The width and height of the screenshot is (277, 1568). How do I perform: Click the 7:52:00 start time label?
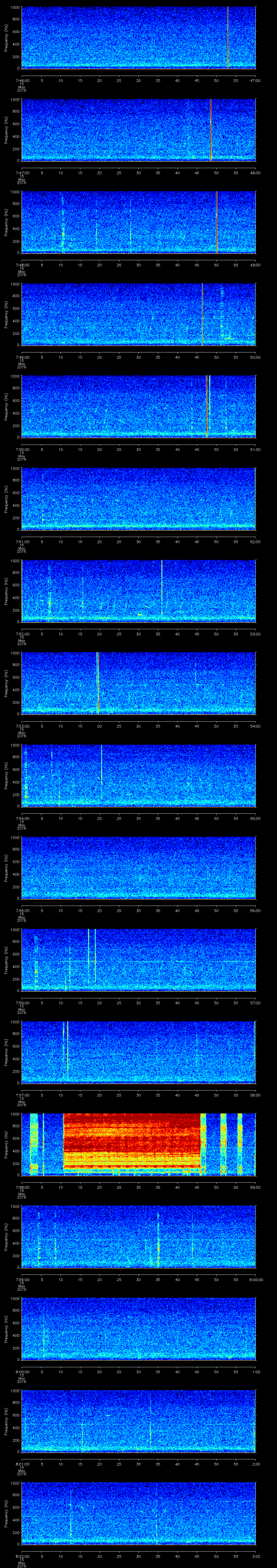point(22,634)
